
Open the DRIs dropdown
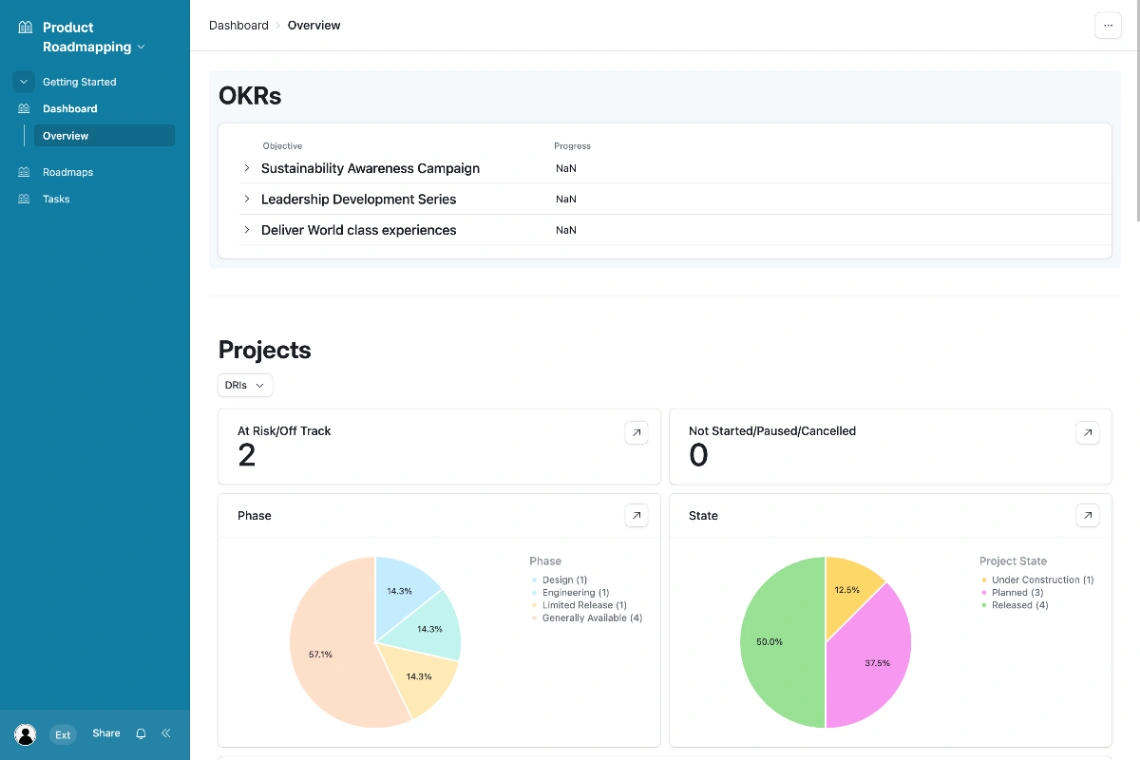tap(245, 385)
